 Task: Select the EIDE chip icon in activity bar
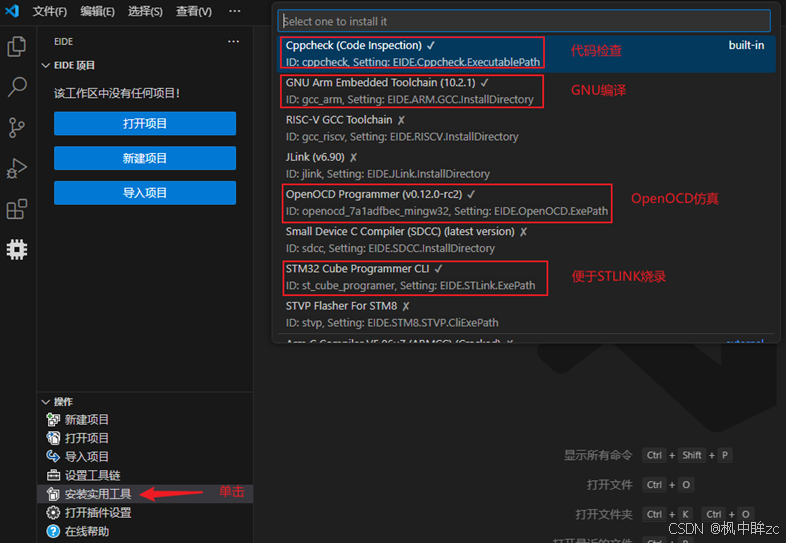tap(17, 249)
